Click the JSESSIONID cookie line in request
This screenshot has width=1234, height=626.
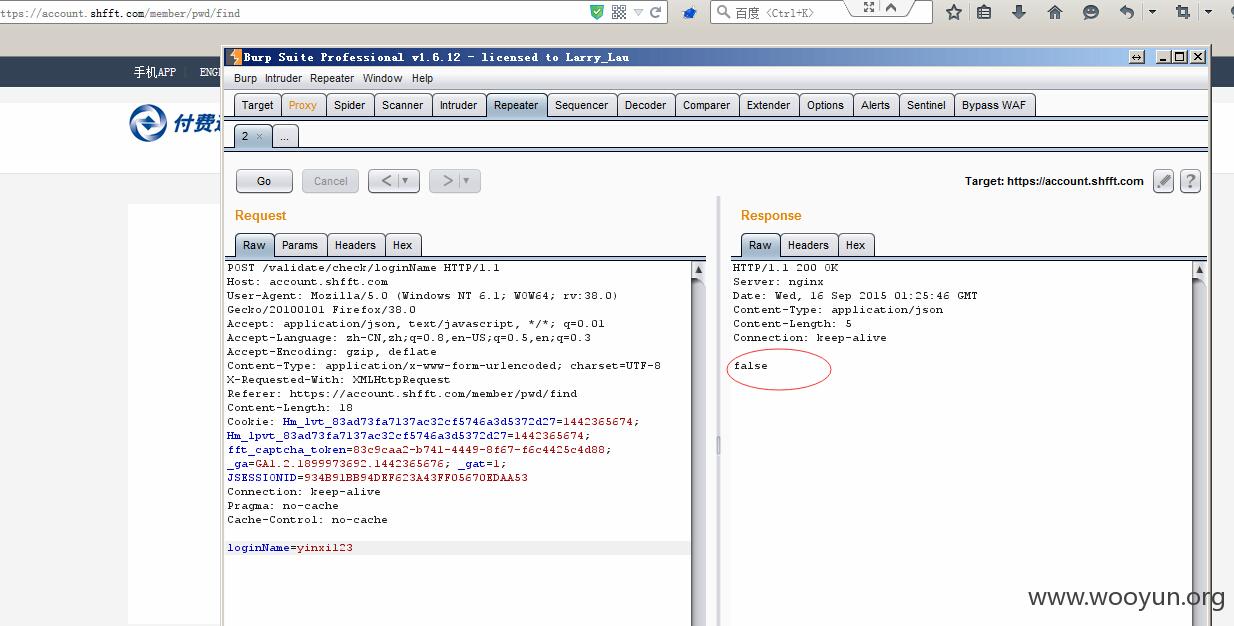click(x=377, y=478)
